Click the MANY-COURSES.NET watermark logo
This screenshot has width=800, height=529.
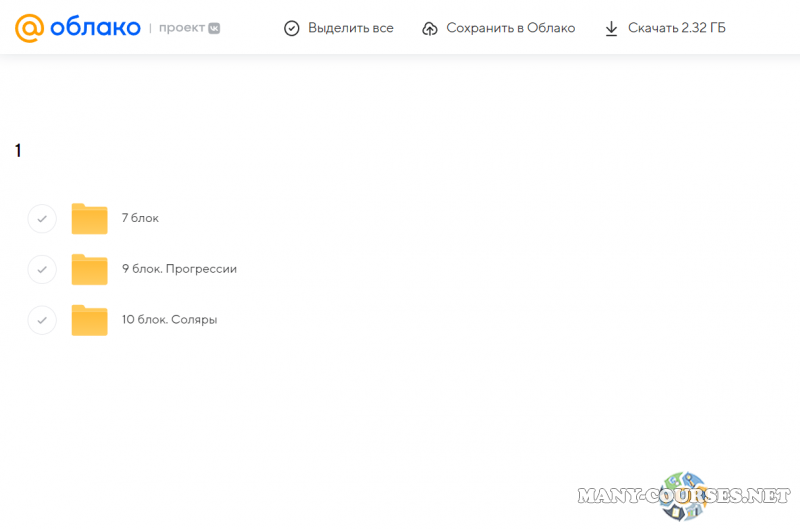[x=684, y=496]
